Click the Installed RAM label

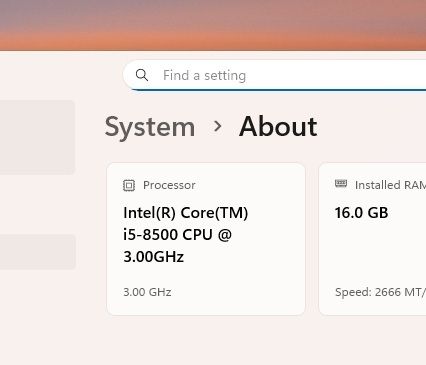390,185
